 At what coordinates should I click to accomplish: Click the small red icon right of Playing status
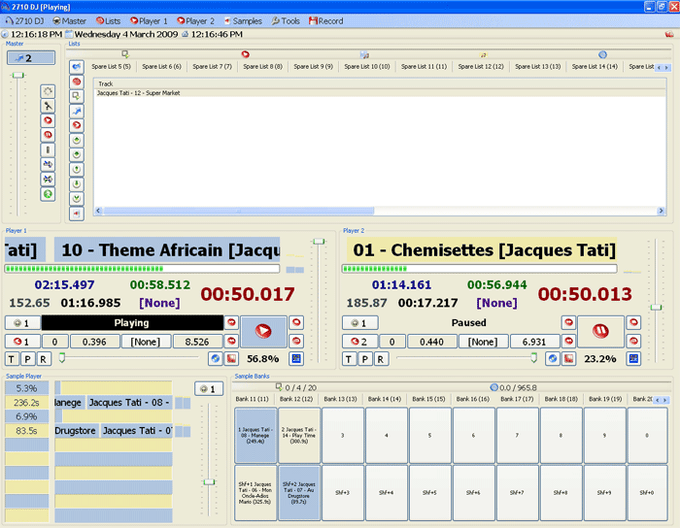point(232,323)
